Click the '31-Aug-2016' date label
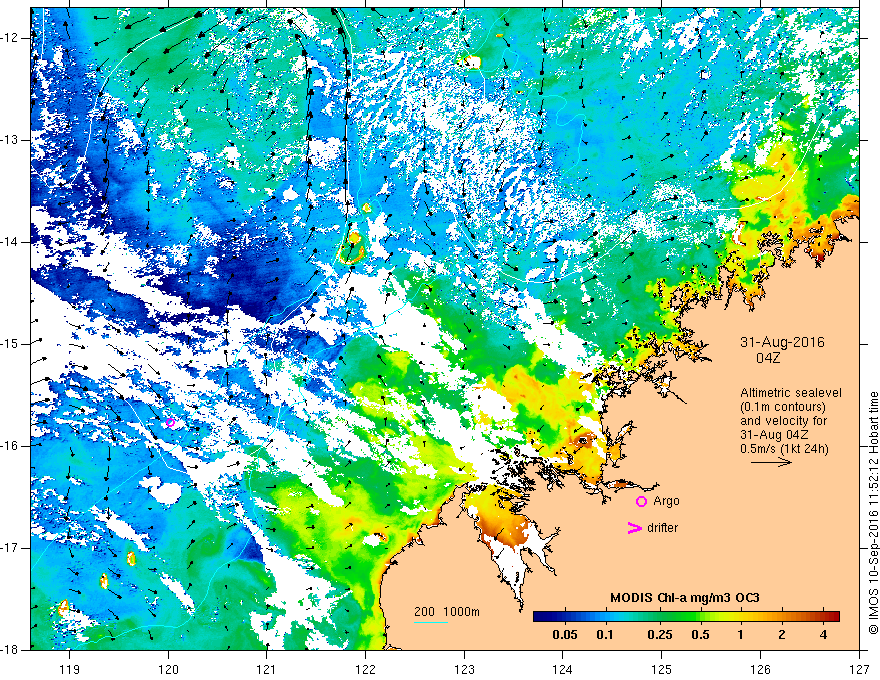This screenshot has width=880, height=680. click(x=782, y=342)
